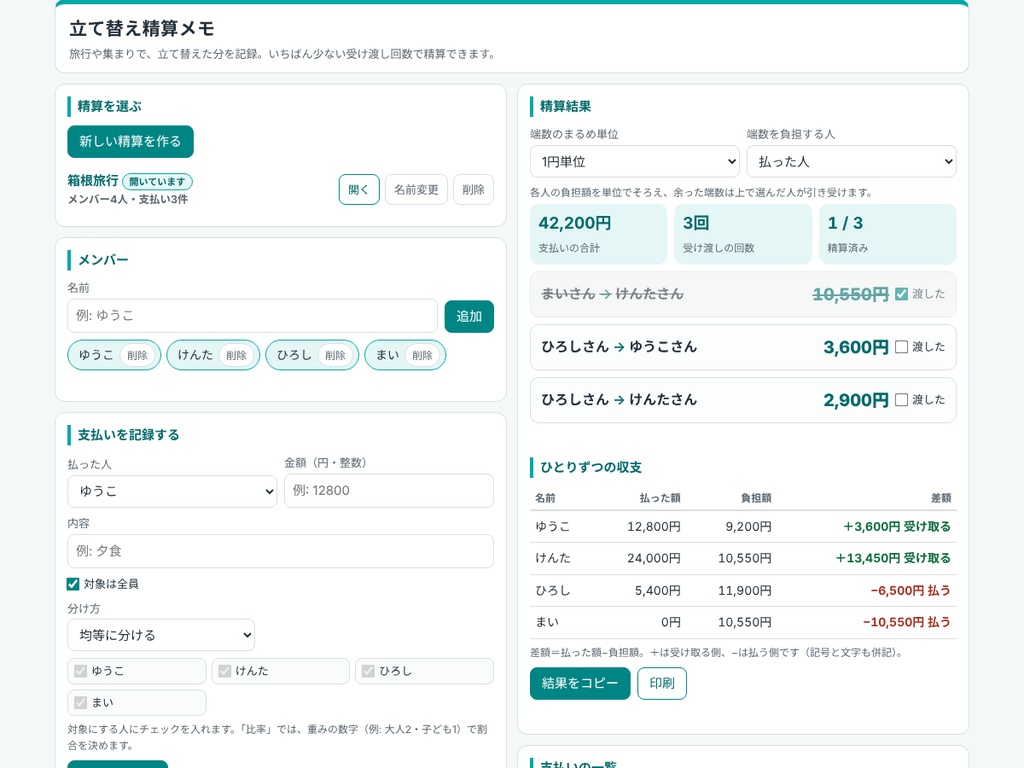Screen dimensions: 1024x768
Task: Check 渡した for ひろしさん → ゆうこさん
Action: click(x=901, y=347)
